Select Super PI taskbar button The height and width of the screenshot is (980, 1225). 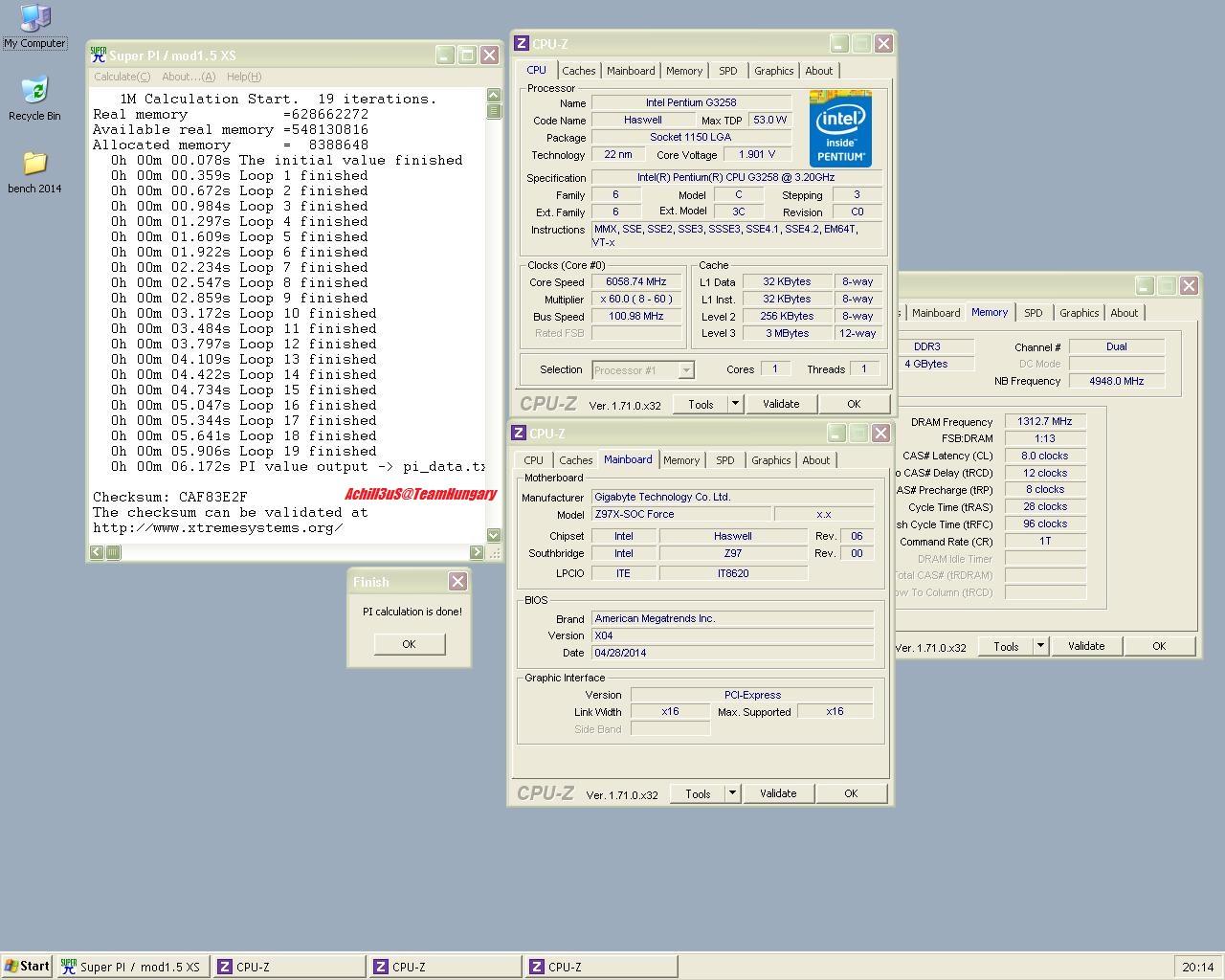pos(132,967)
